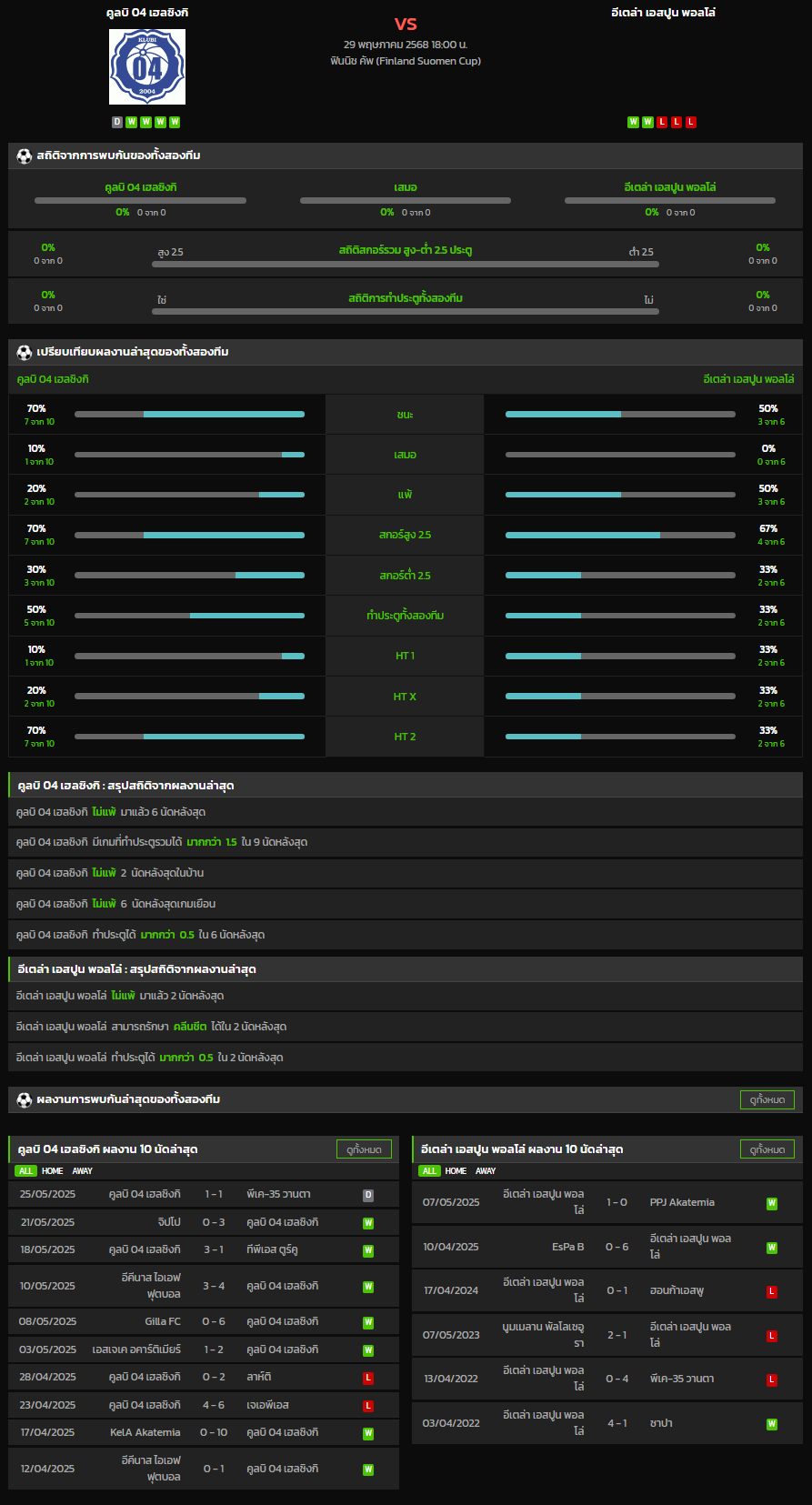This screenshot has height=1505, width=812.
Task: Click Klubi 04 70% win progress bar
Action: coord(189,415)
